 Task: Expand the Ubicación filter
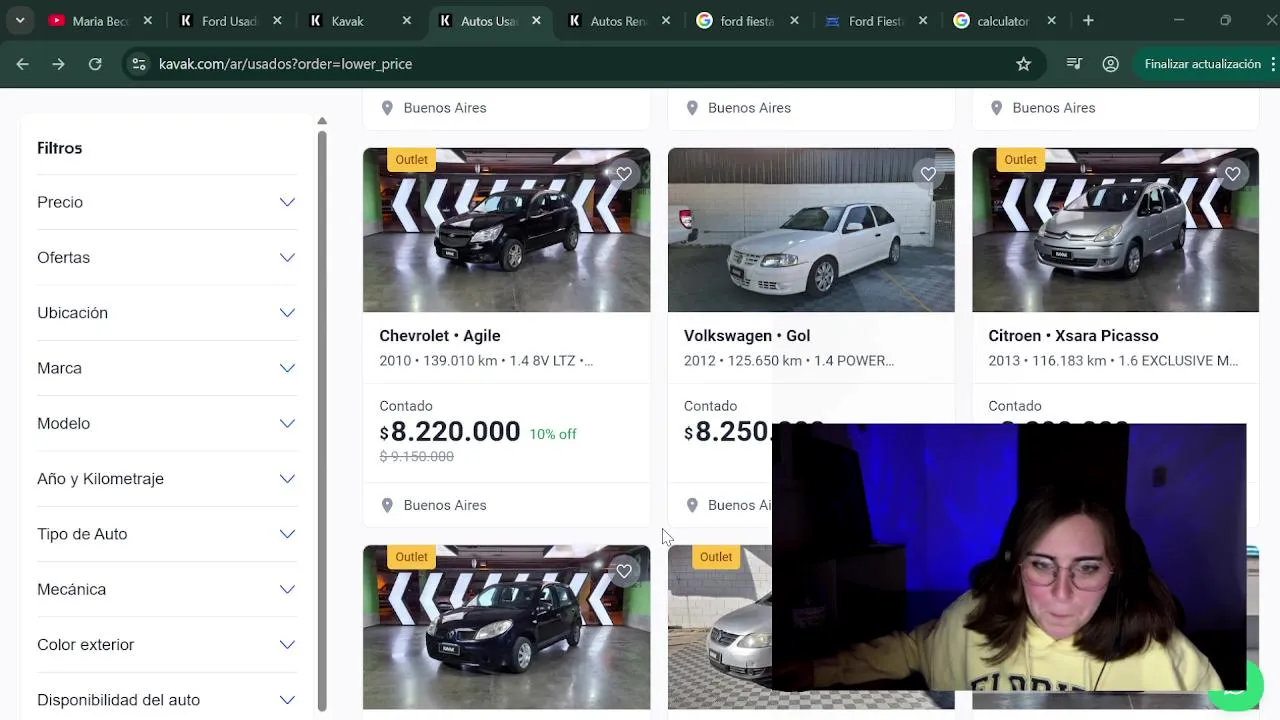tap(166, 313)
